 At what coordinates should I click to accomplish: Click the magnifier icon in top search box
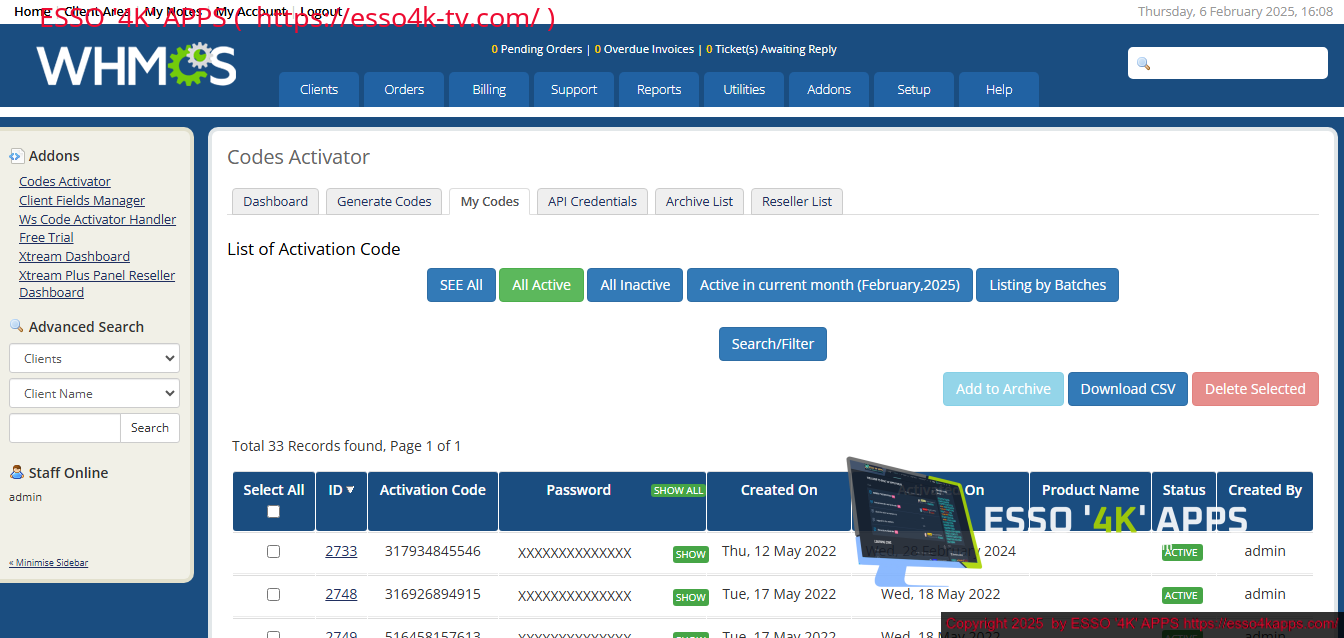pyautogui.click(x=1144, y=63)
